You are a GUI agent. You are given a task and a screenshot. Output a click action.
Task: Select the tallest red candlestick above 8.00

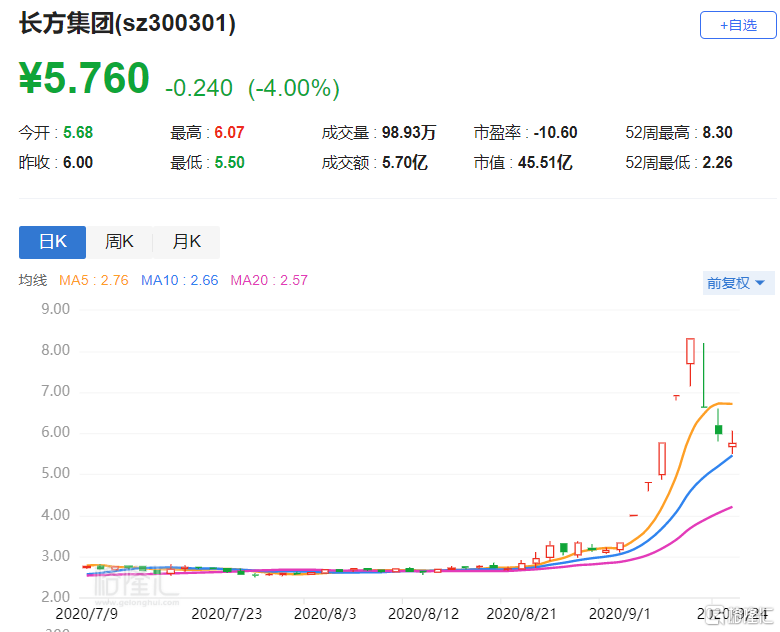tap(690, 351)
